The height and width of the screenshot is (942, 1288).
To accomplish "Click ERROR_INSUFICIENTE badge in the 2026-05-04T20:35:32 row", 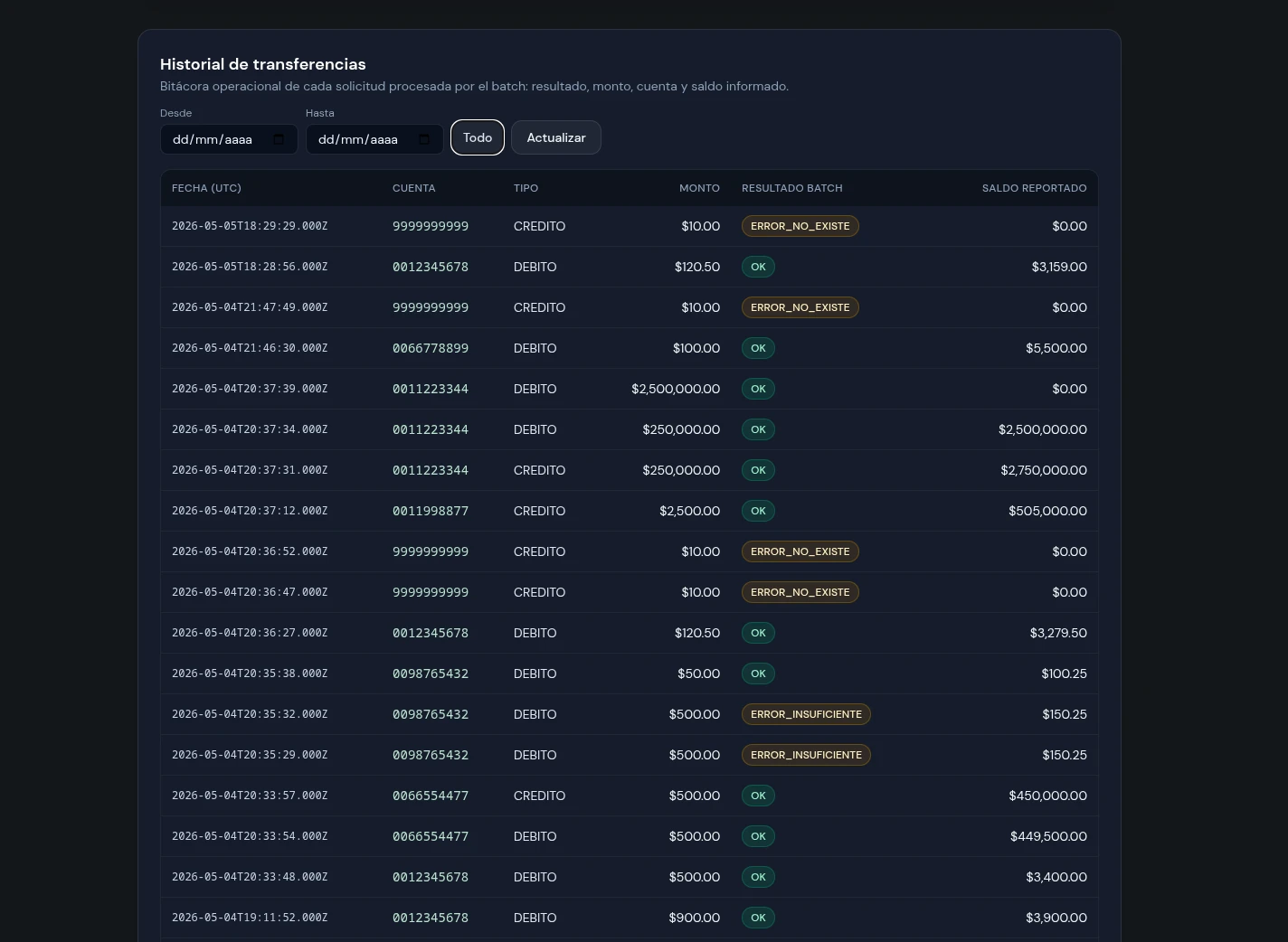I will [x=806, y=714].
